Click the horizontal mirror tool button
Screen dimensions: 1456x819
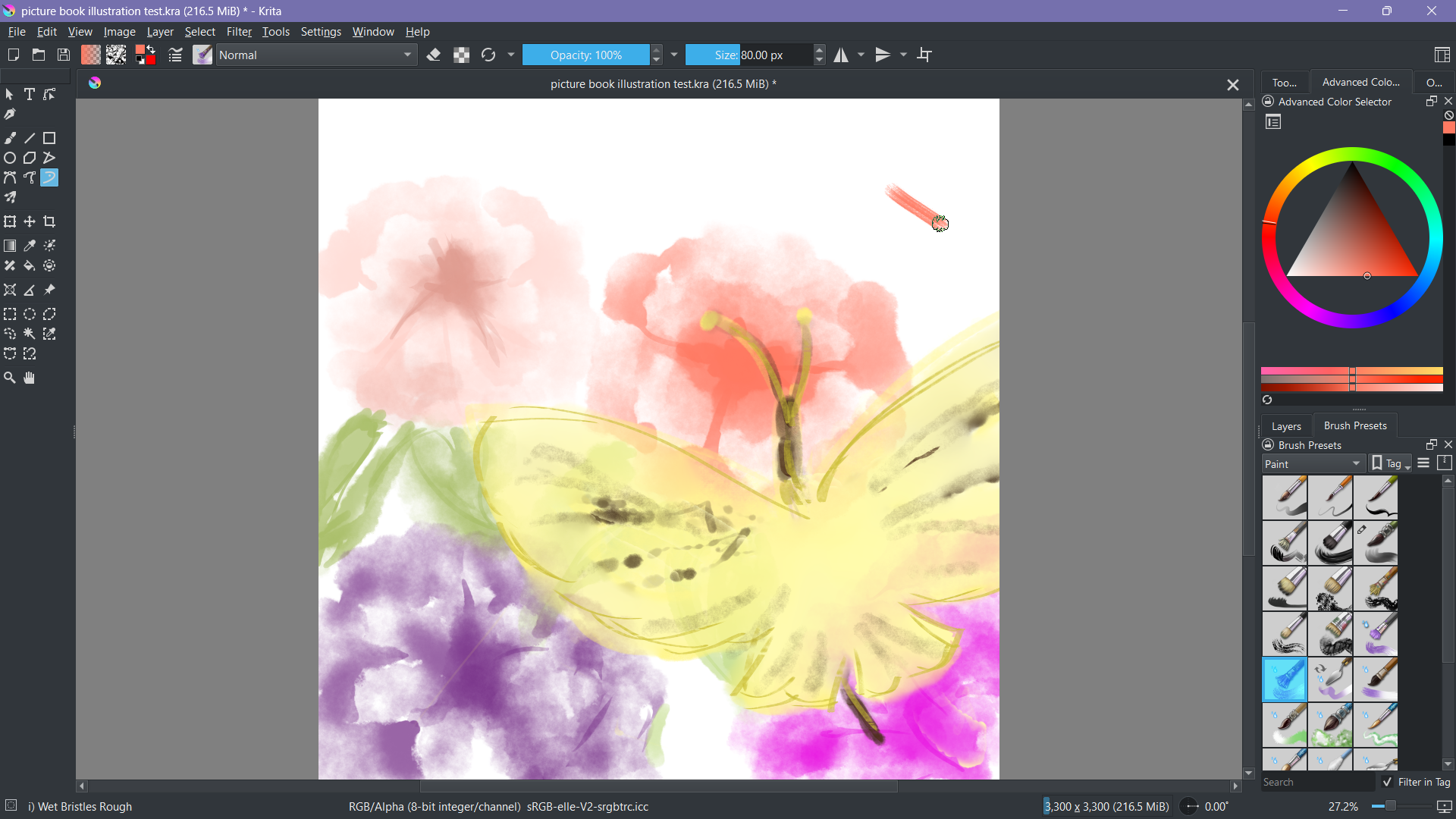(842, 55)
